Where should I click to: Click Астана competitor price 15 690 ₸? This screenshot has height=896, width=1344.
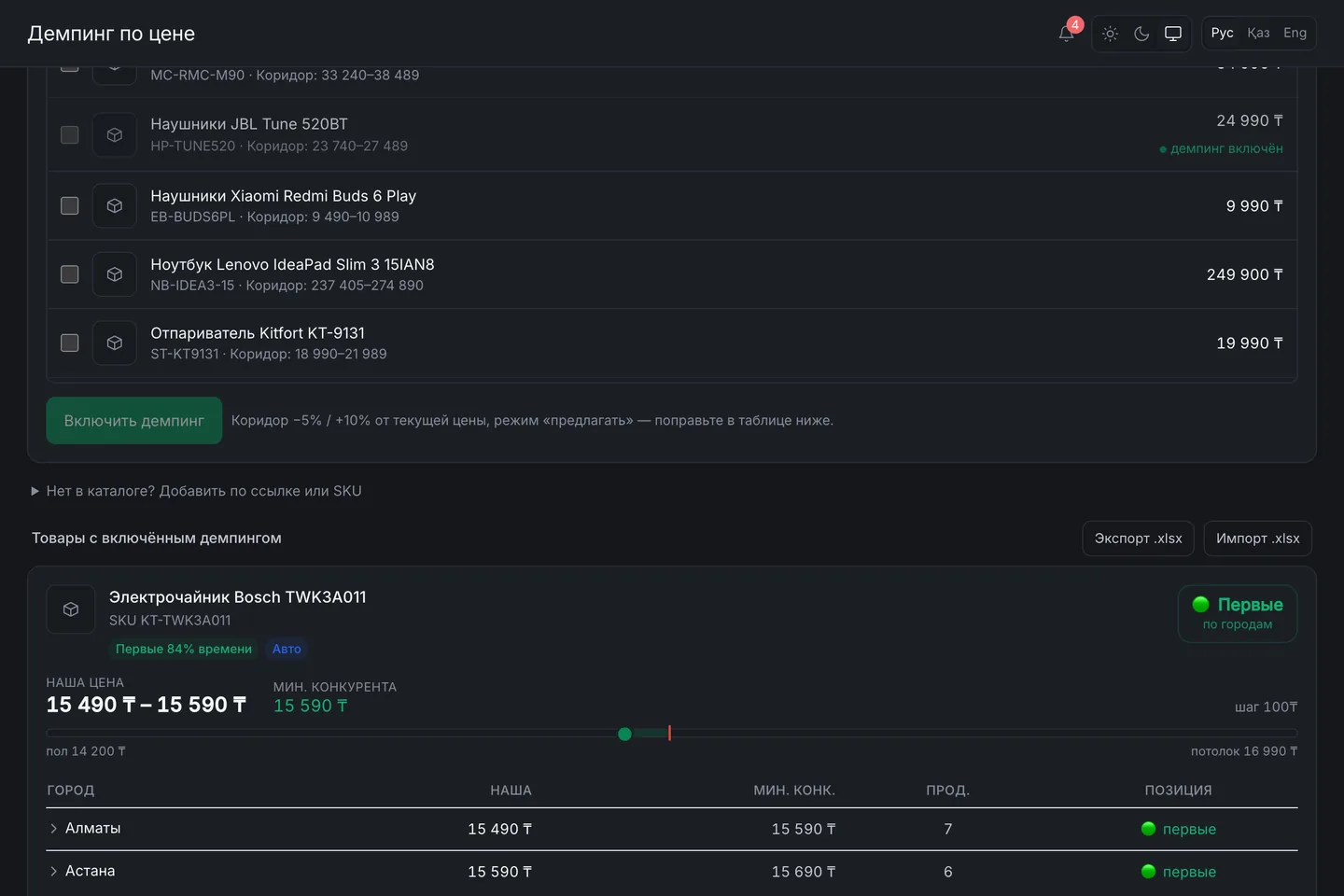tap(804, 873)
